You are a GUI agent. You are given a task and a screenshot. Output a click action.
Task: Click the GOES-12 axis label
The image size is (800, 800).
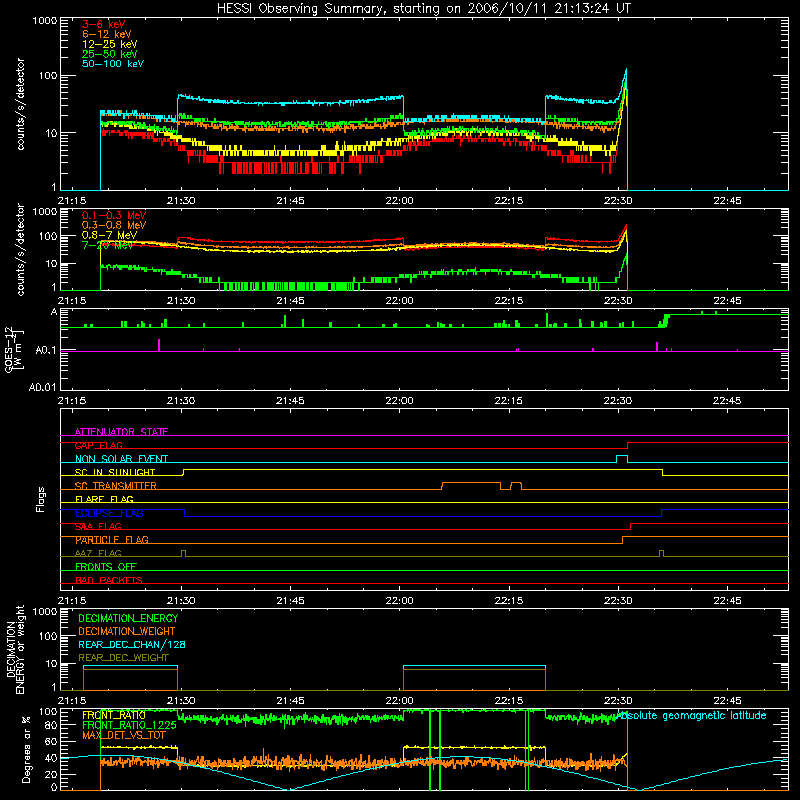click(14, 350)
